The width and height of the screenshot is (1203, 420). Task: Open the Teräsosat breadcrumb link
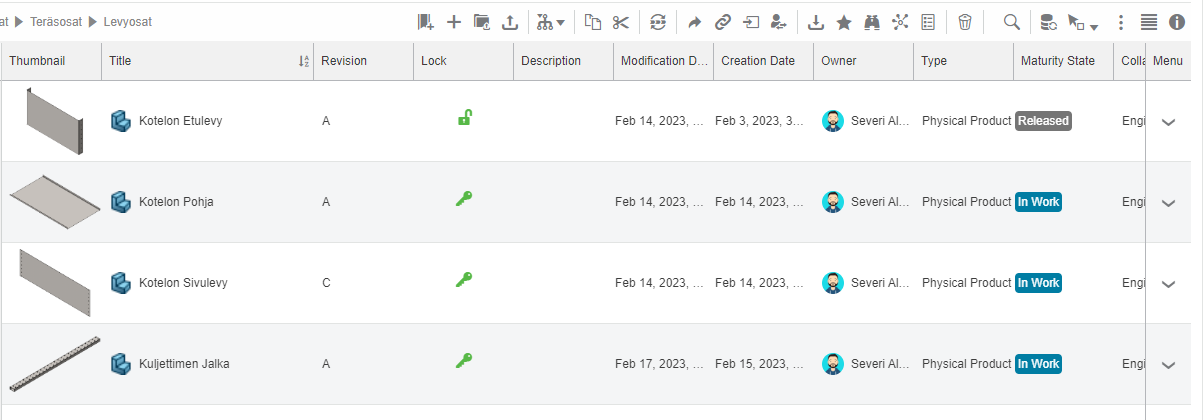[x=56, y=21]
